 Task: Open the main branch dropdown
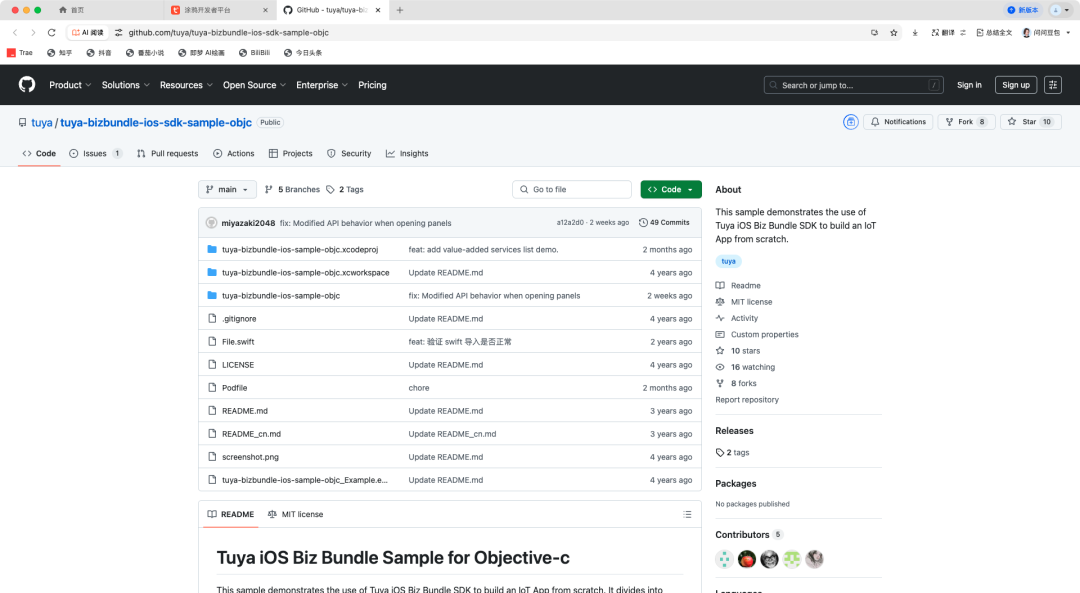coord(227,189)
